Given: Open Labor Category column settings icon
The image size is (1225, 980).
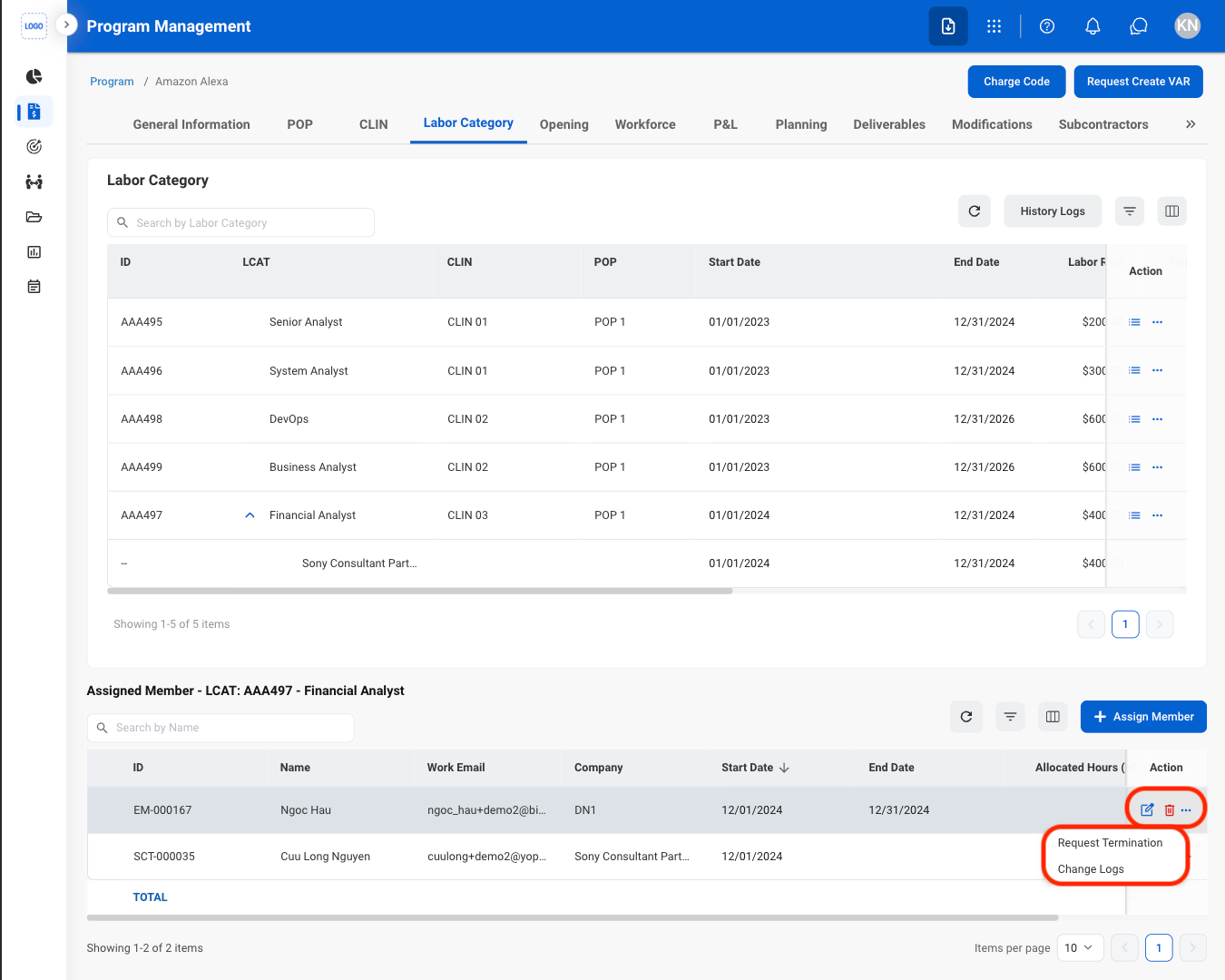Looking at the screenshot, I should [x=1172, y=211].
